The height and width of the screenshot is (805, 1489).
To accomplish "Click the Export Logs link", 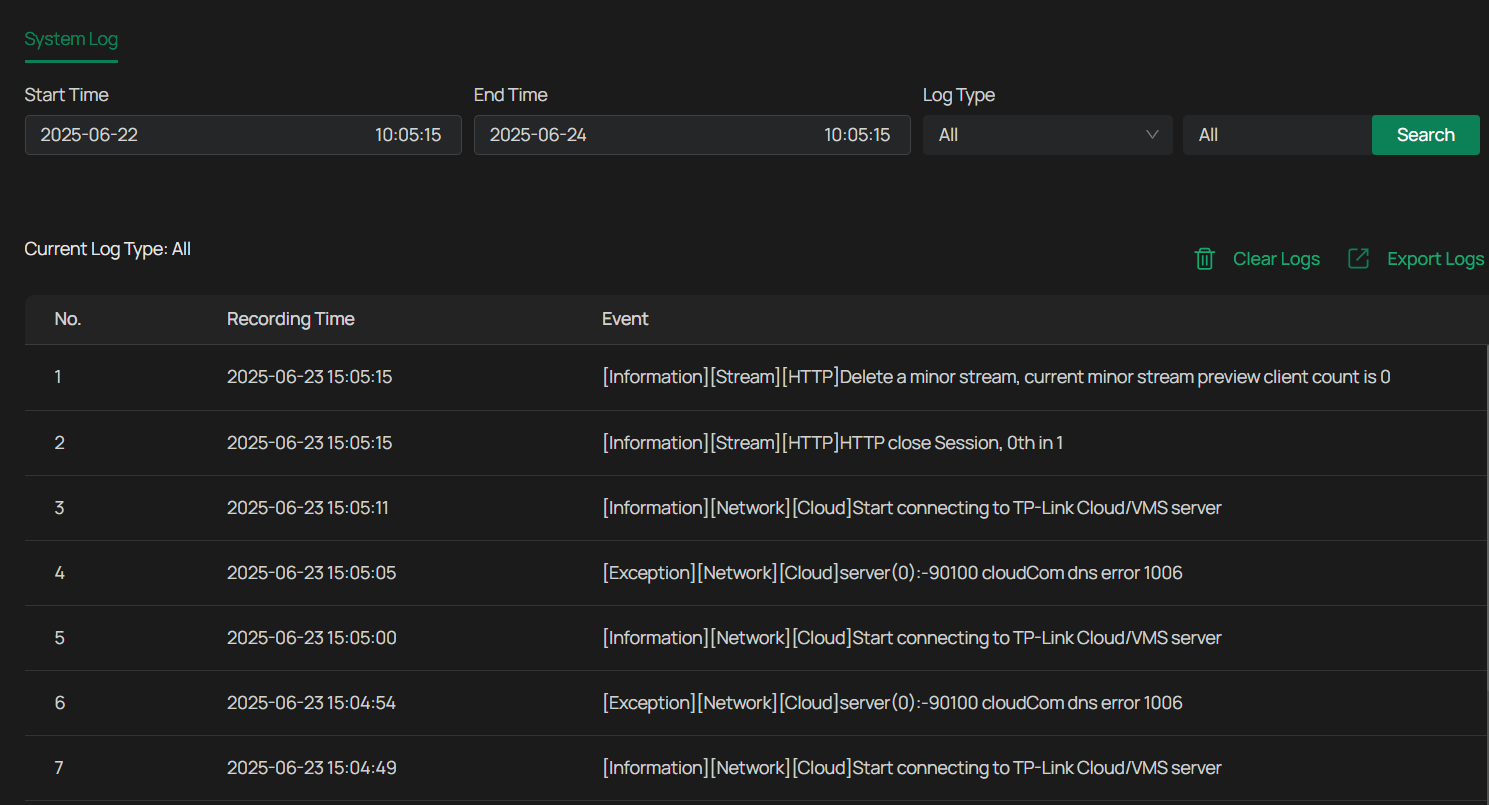I will [1435, 259].
